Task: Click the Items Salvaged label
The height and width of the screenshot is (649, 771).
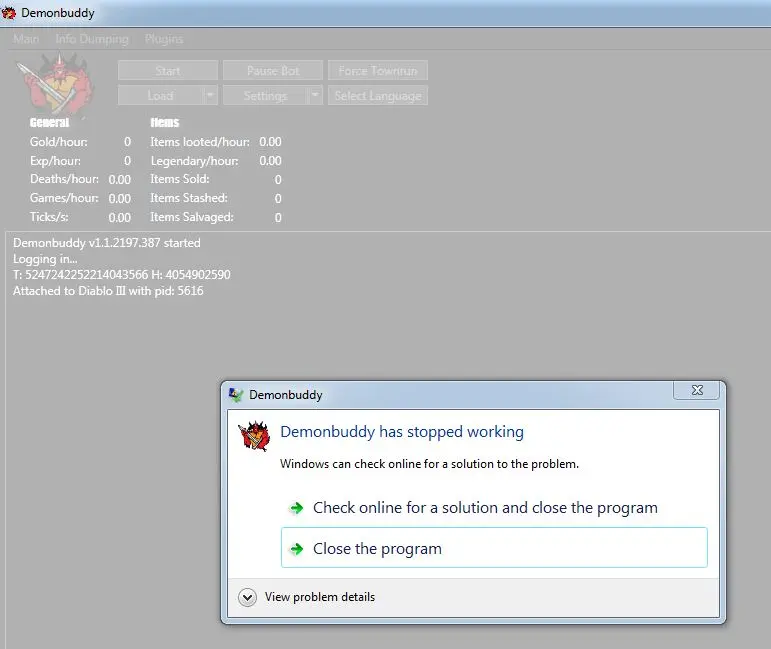Action: [x=192, y=217]
